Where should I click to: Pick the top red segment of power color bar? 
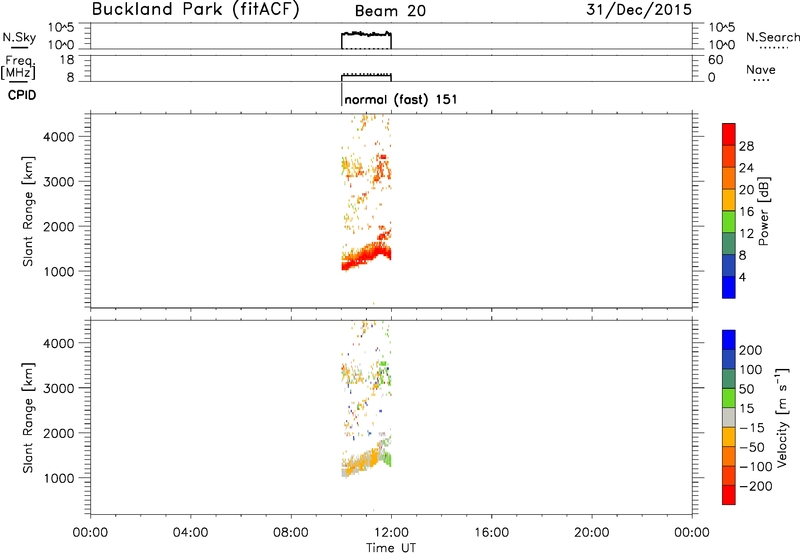click(729, 135)
